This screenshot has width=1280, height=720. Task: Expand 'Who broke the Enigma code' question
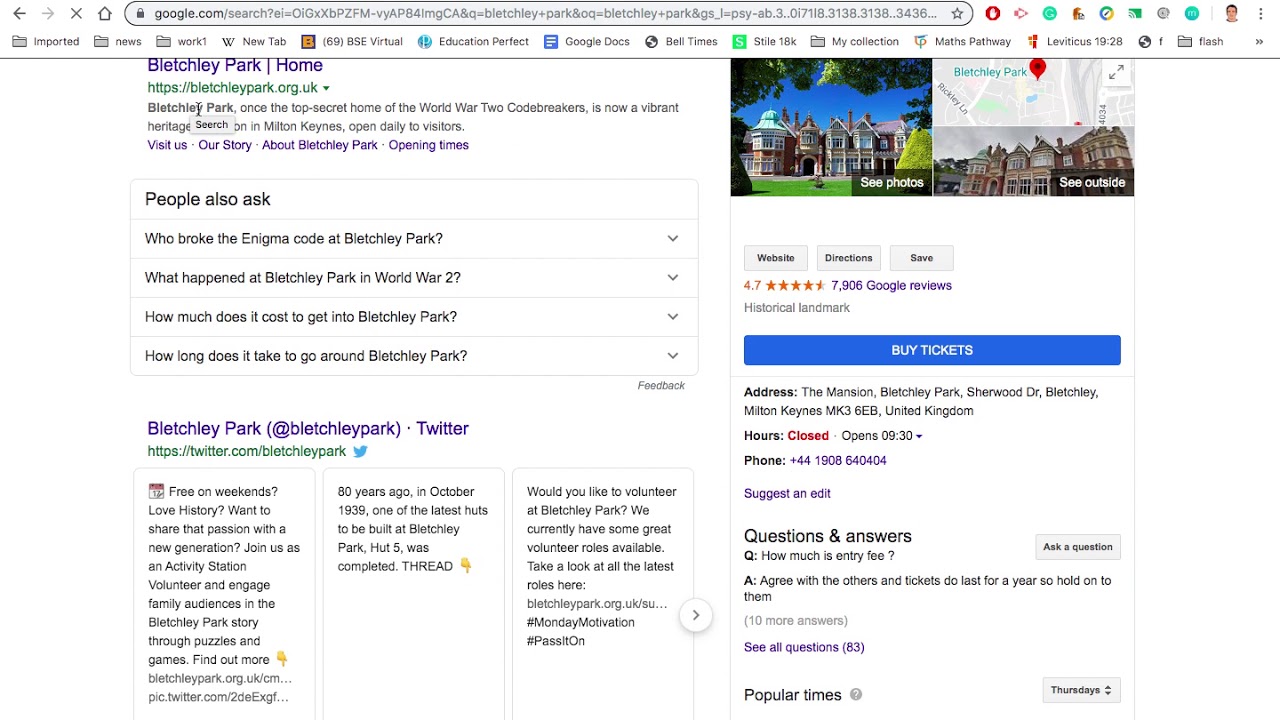(414, 239)
